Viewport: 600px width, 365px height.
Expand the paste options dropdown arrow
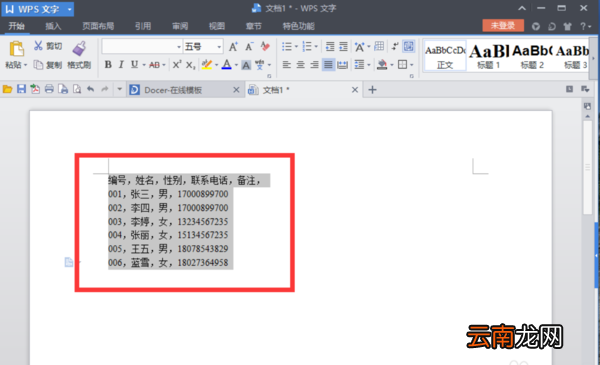tap(26, 65)
